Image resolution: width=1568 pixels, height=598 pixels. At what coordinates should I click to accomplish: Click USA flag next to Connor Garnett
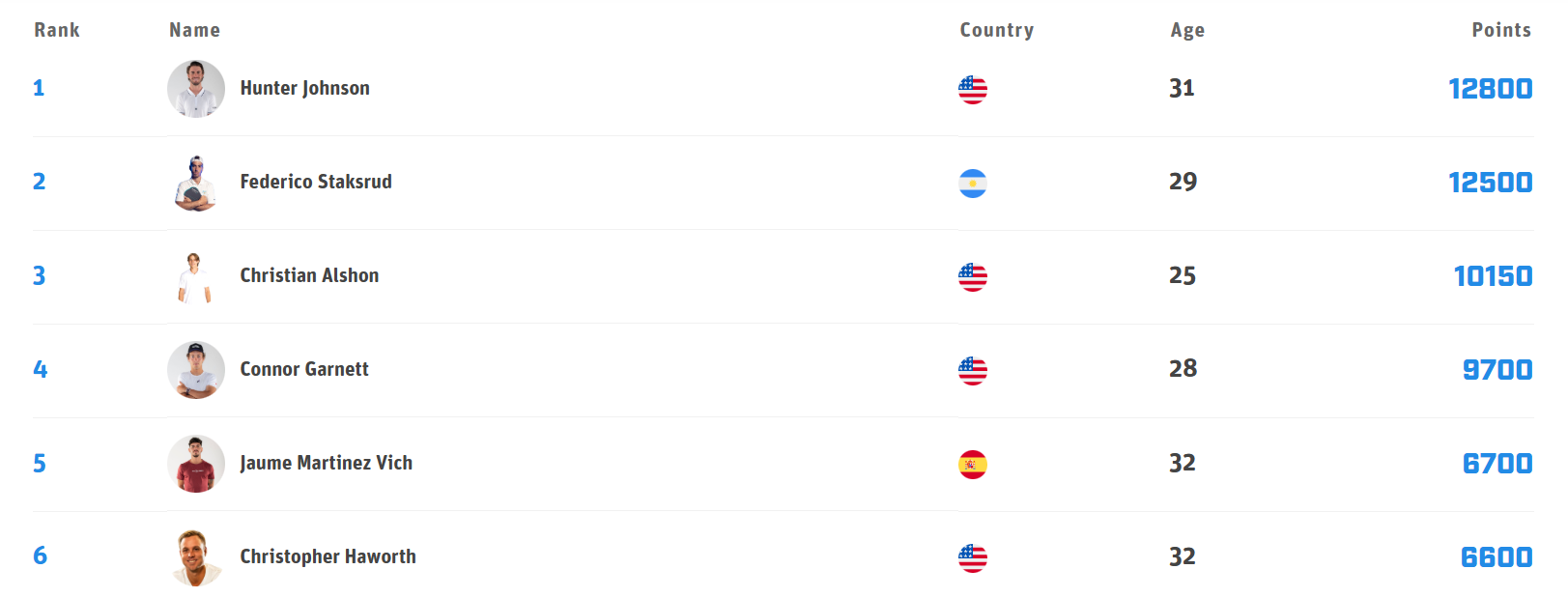click(x=973, y=371)
